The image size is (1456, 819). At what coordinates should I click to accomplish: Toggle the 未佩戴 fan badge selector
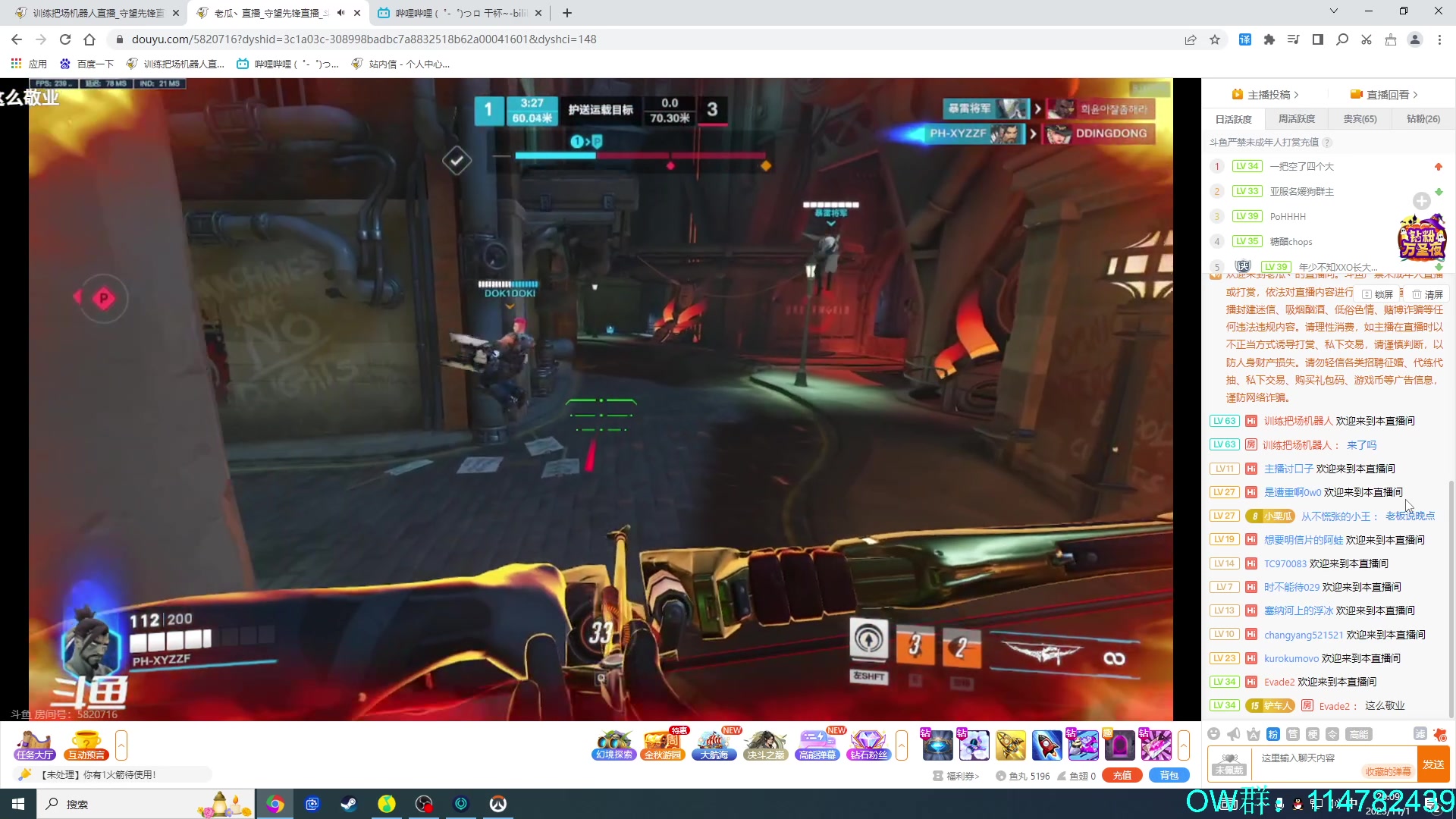pyautogui.click(x=1229, y=764)
